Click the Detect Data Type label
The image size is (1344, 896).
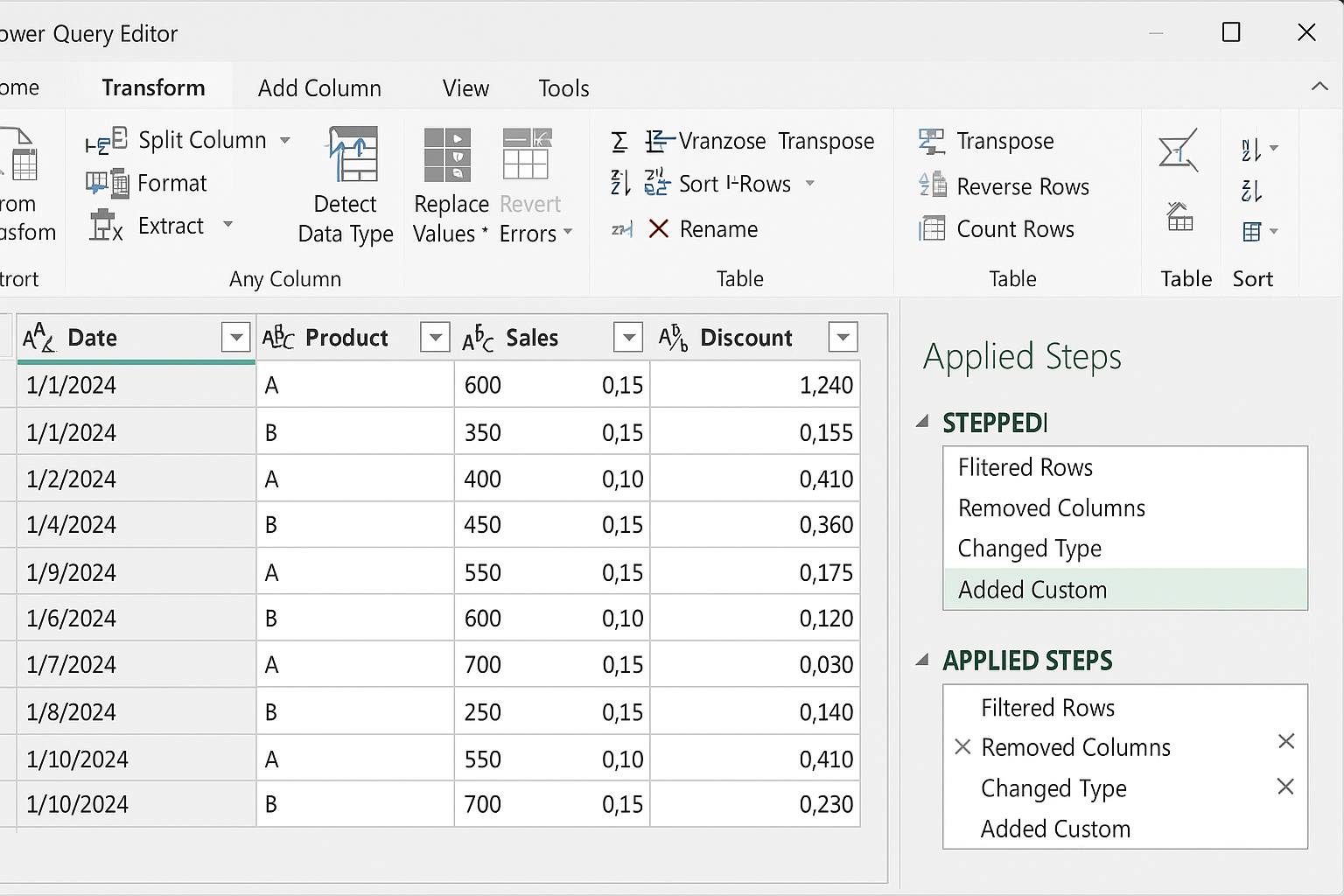(x=346, y=219)
